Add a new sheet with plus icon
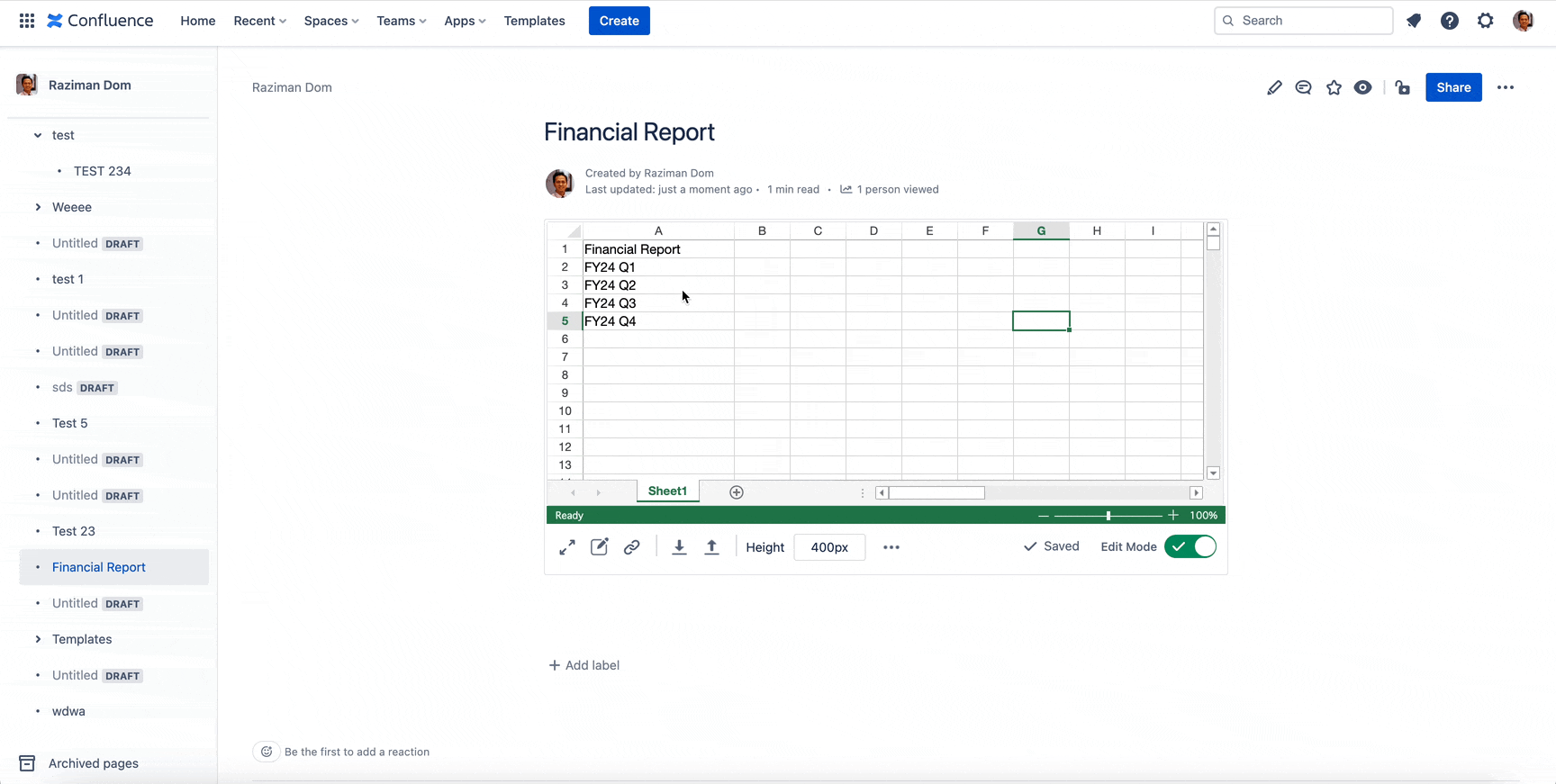 [x=737, y=492]
